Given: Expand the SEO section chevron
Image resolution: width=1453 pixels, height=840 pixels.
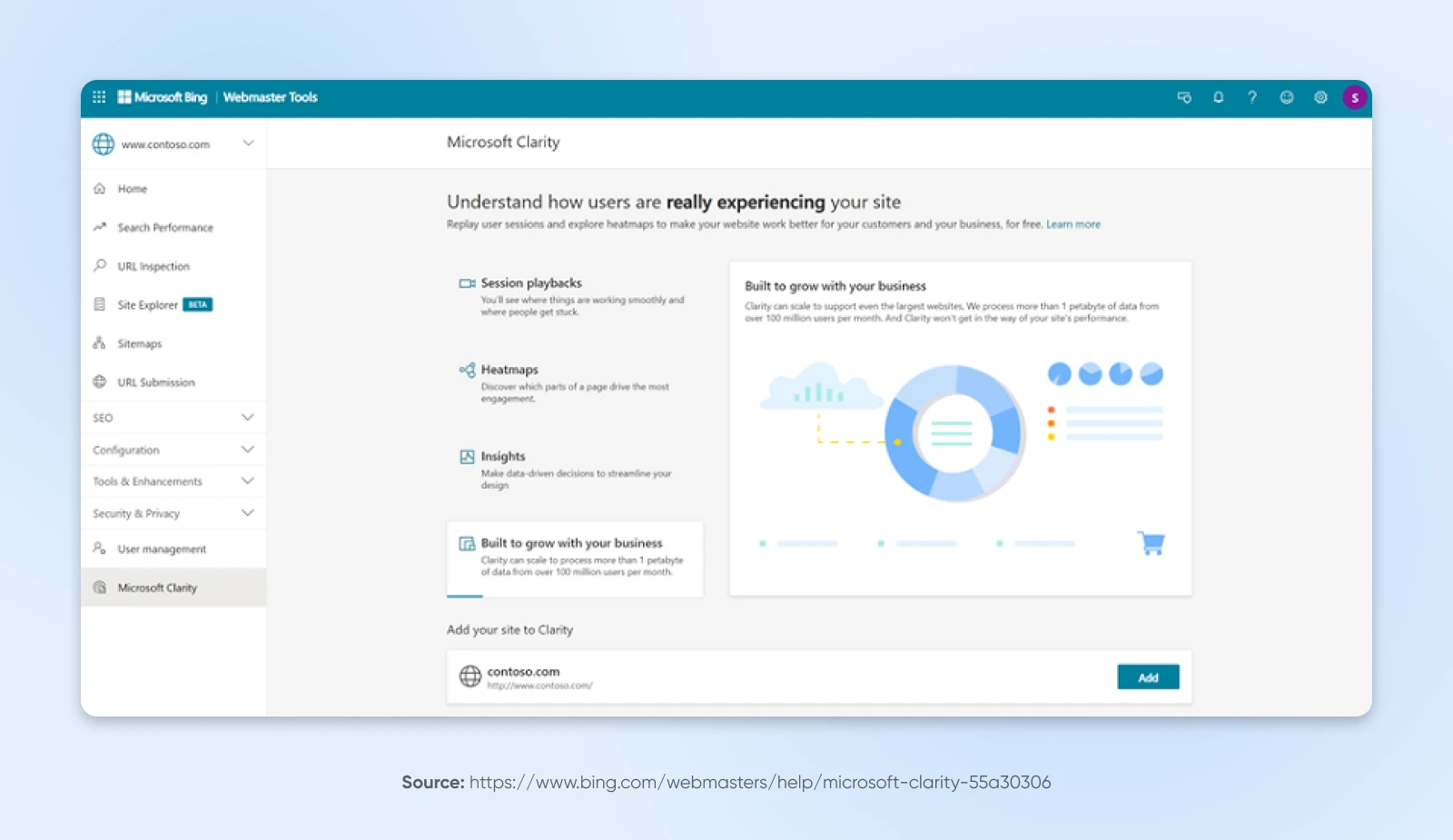Looking at the screenshot, I should point(248,418).
